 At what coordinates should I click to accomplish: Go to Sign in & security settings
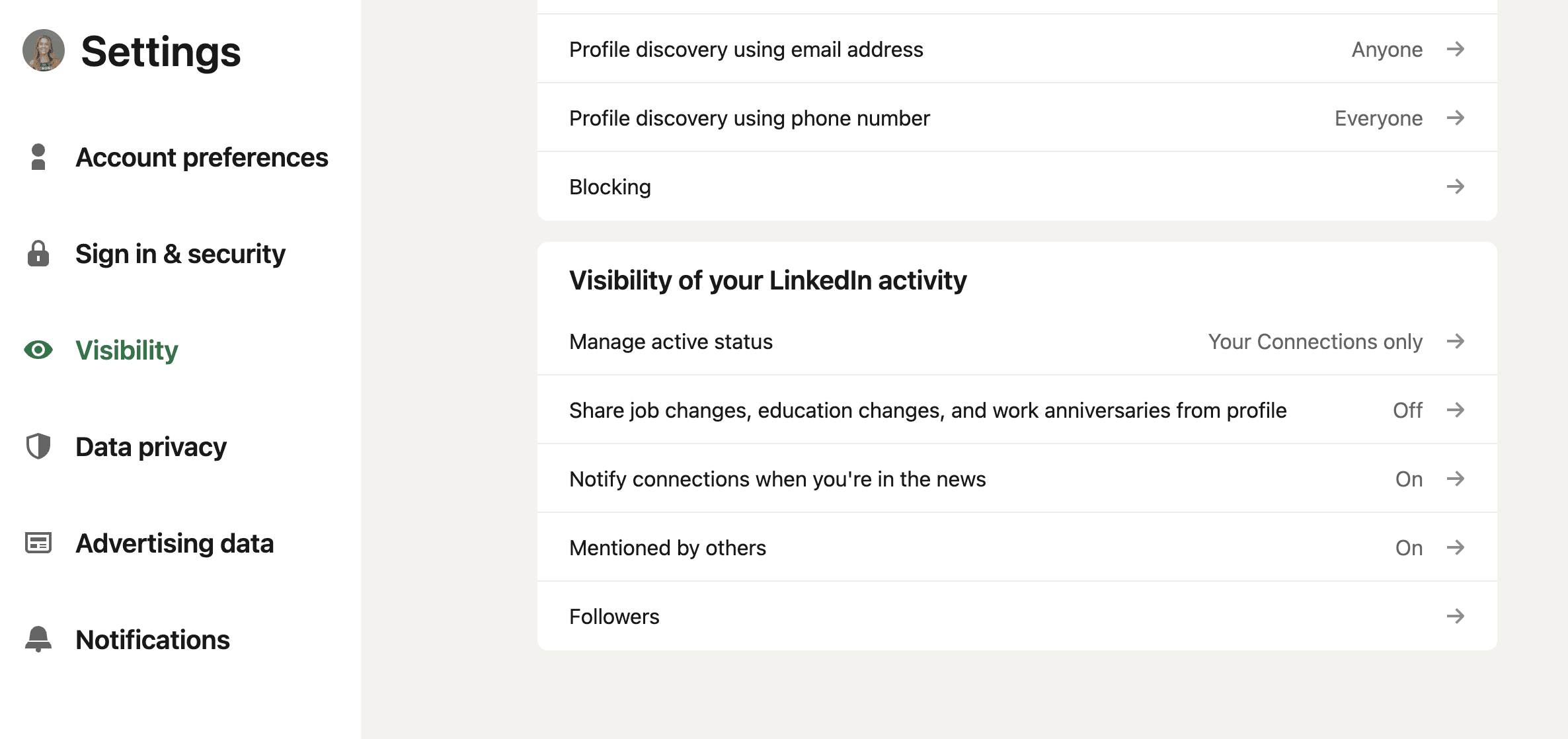pos(180,254)
